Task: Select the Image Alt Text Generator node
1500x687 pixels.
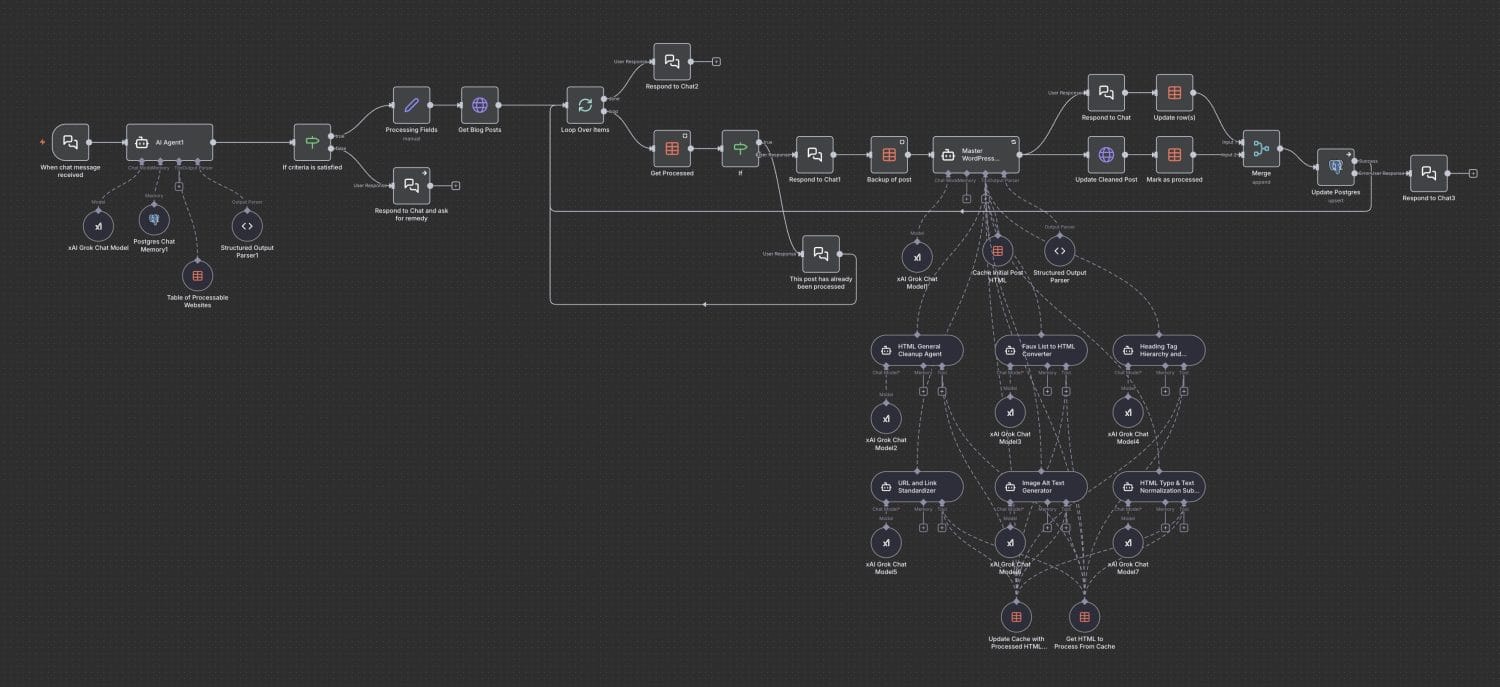Action: click(x=1041, y=487)
